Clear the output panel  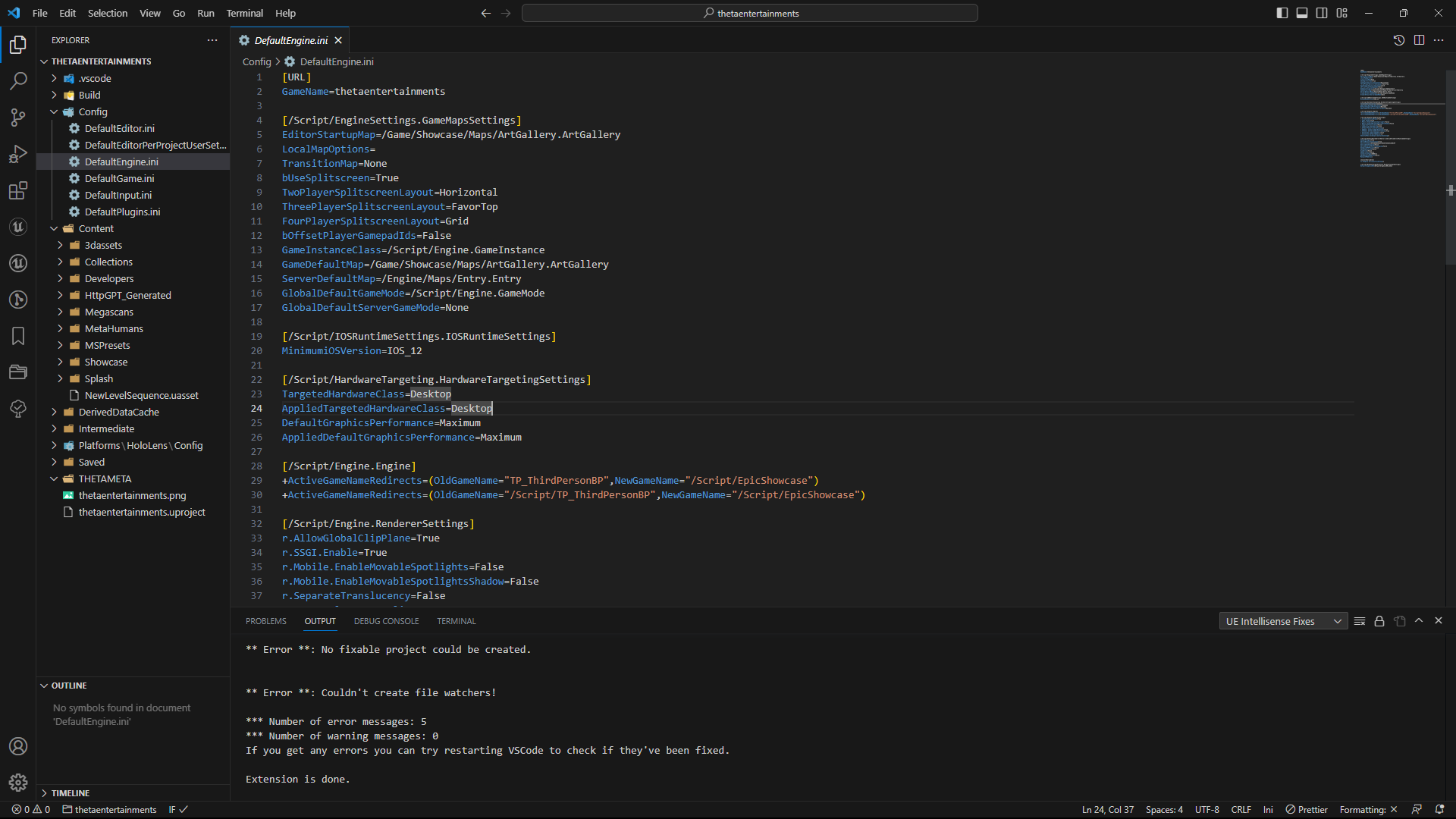pos(1360,621)
